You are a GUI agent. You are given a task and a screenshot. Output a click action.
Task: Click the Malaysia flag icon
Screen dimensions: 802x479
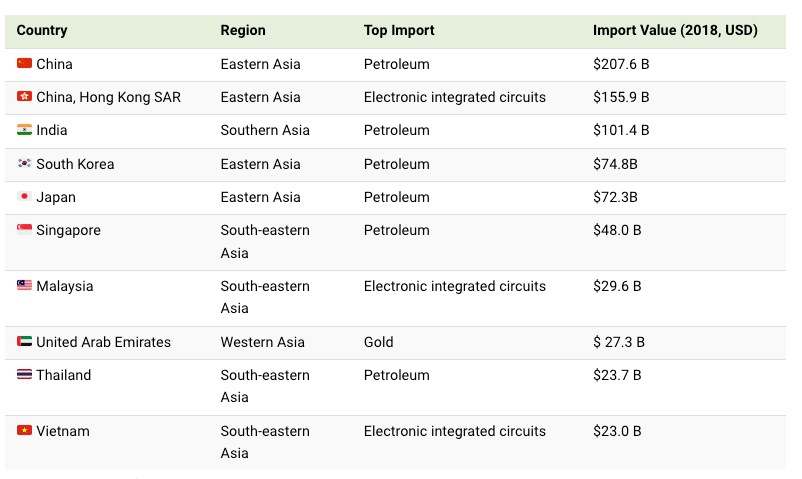(24, 285)
